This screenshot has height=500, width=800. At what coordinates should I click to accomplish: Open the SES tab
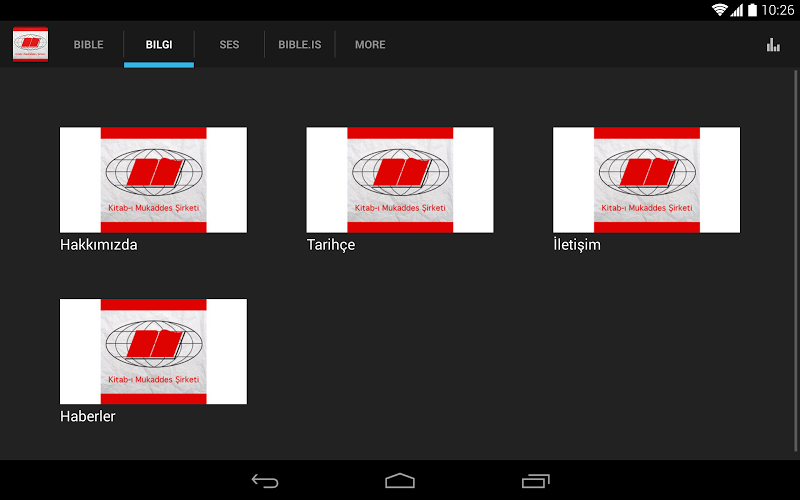point(229,45)
